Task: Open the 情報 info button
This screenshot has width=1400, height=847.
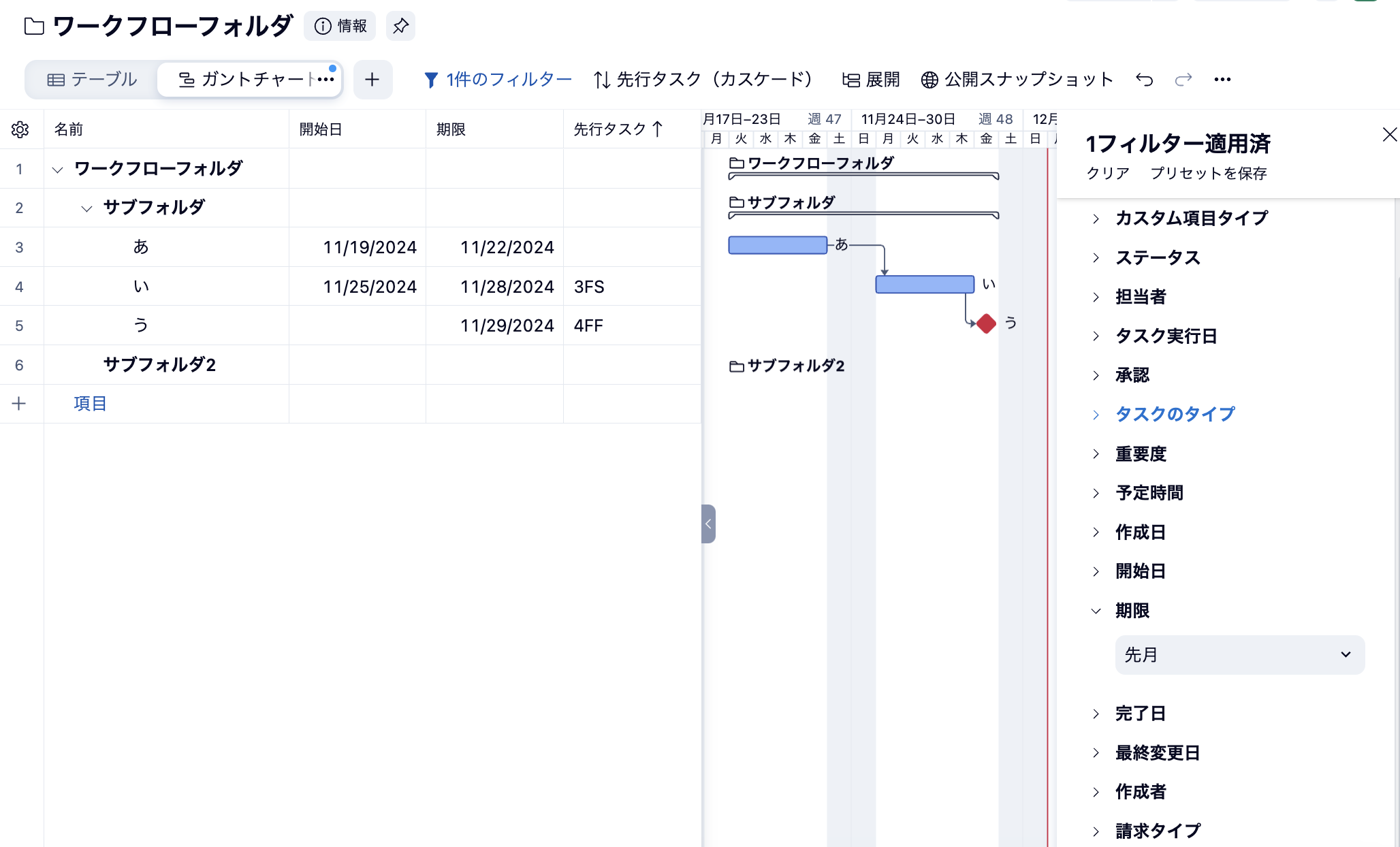Action: coord(340,26)
